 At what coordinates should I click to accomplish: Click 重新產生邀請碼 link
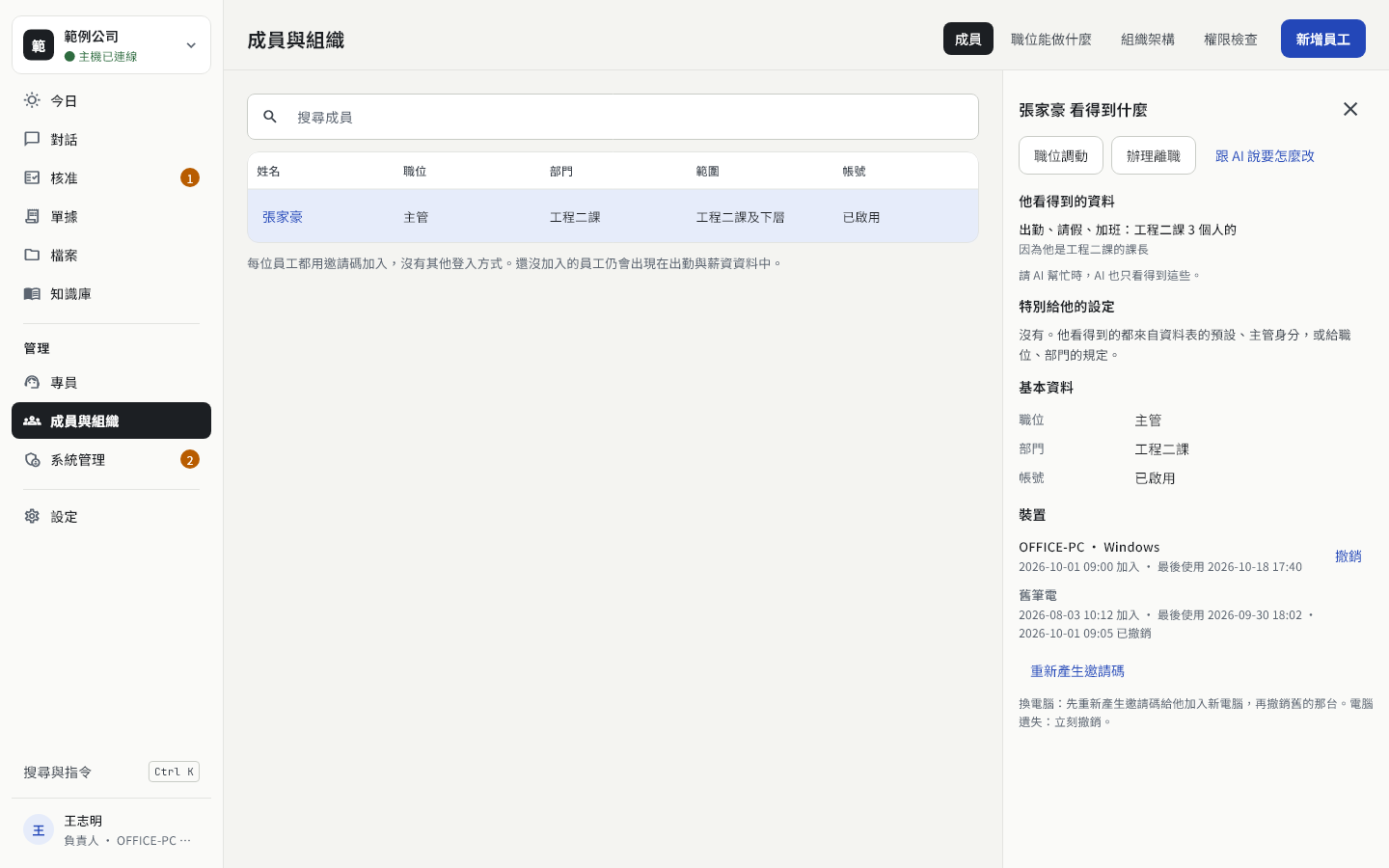tap(1077, 670)
